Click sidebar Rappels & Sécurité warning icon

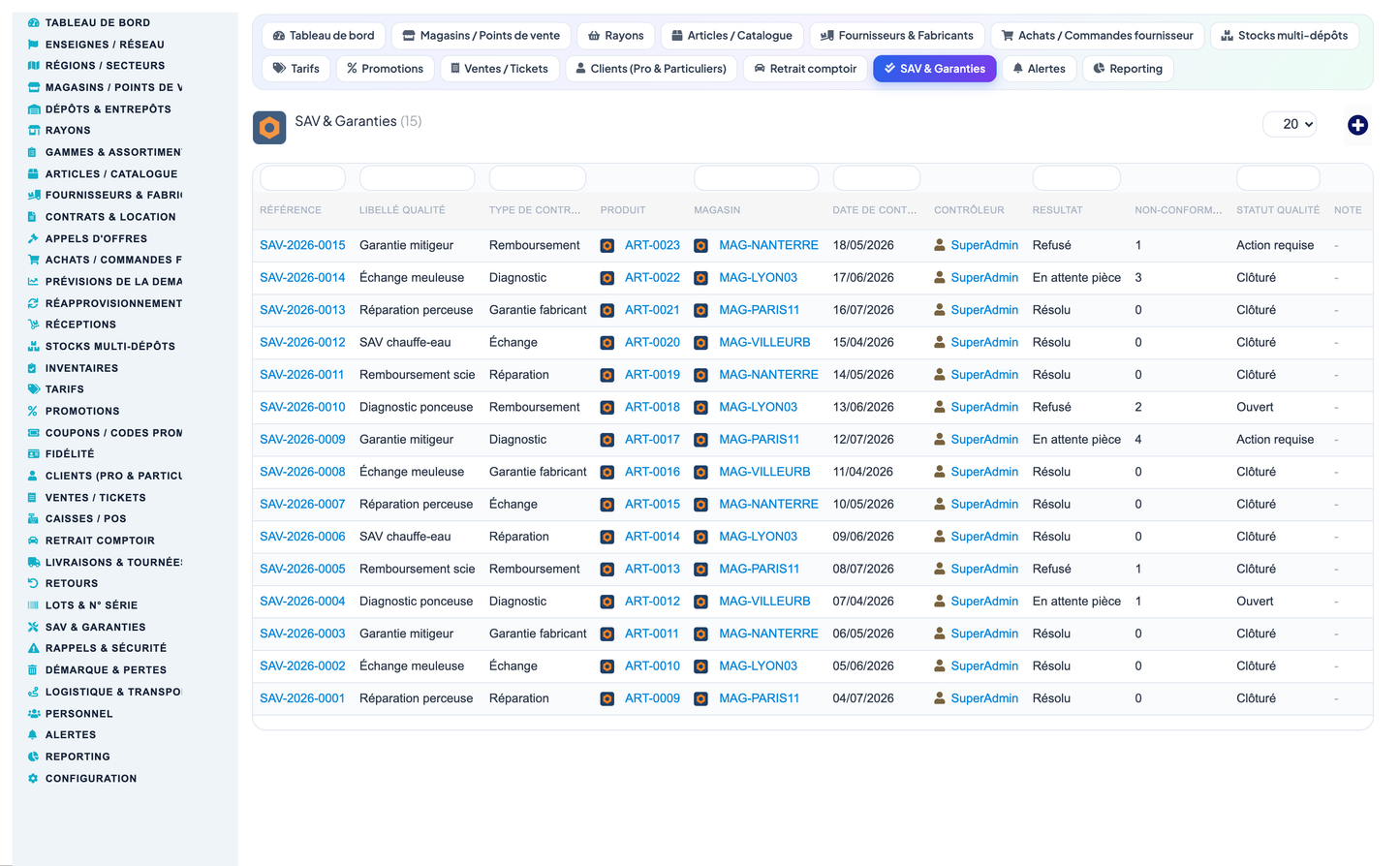(33, 649)
